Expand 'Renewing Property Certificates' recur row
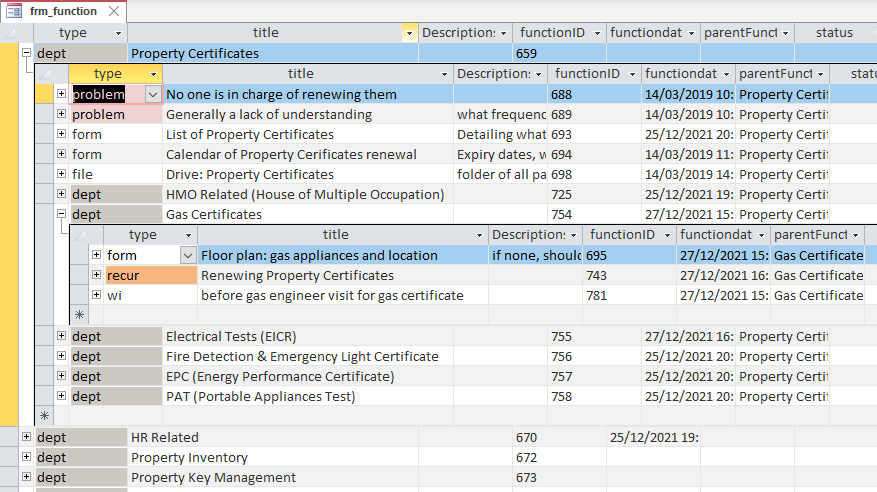Viewport: 877px width, 492px height. [96, 275]
